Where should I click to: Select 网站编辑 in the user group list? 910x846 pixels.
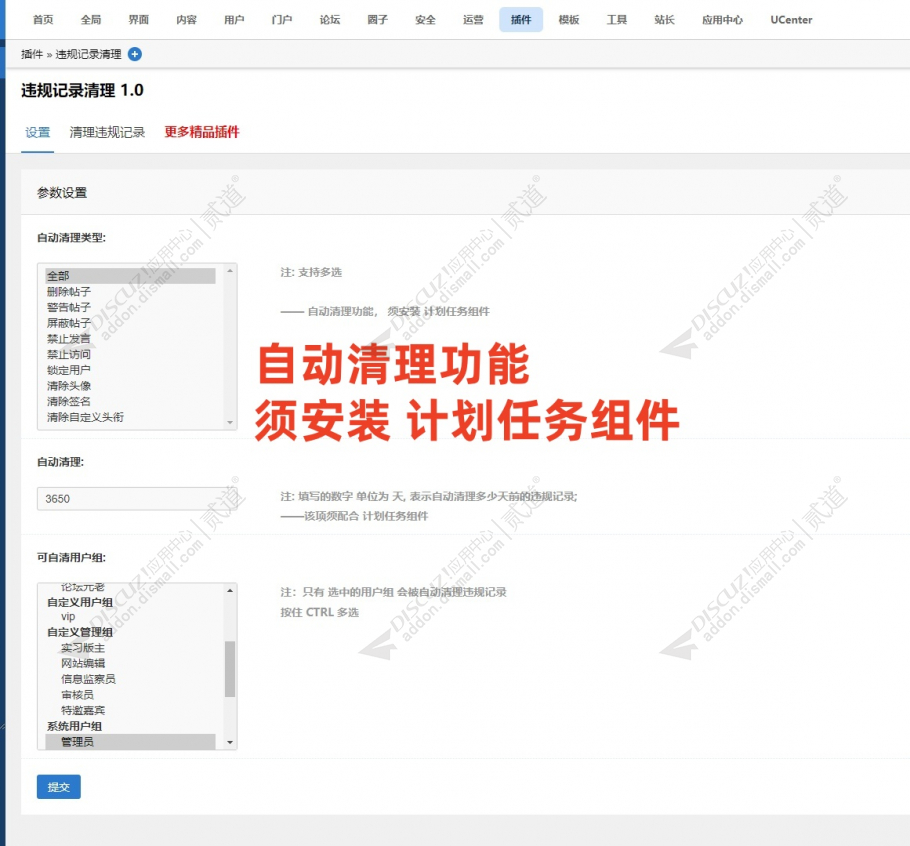coord(130,663)
